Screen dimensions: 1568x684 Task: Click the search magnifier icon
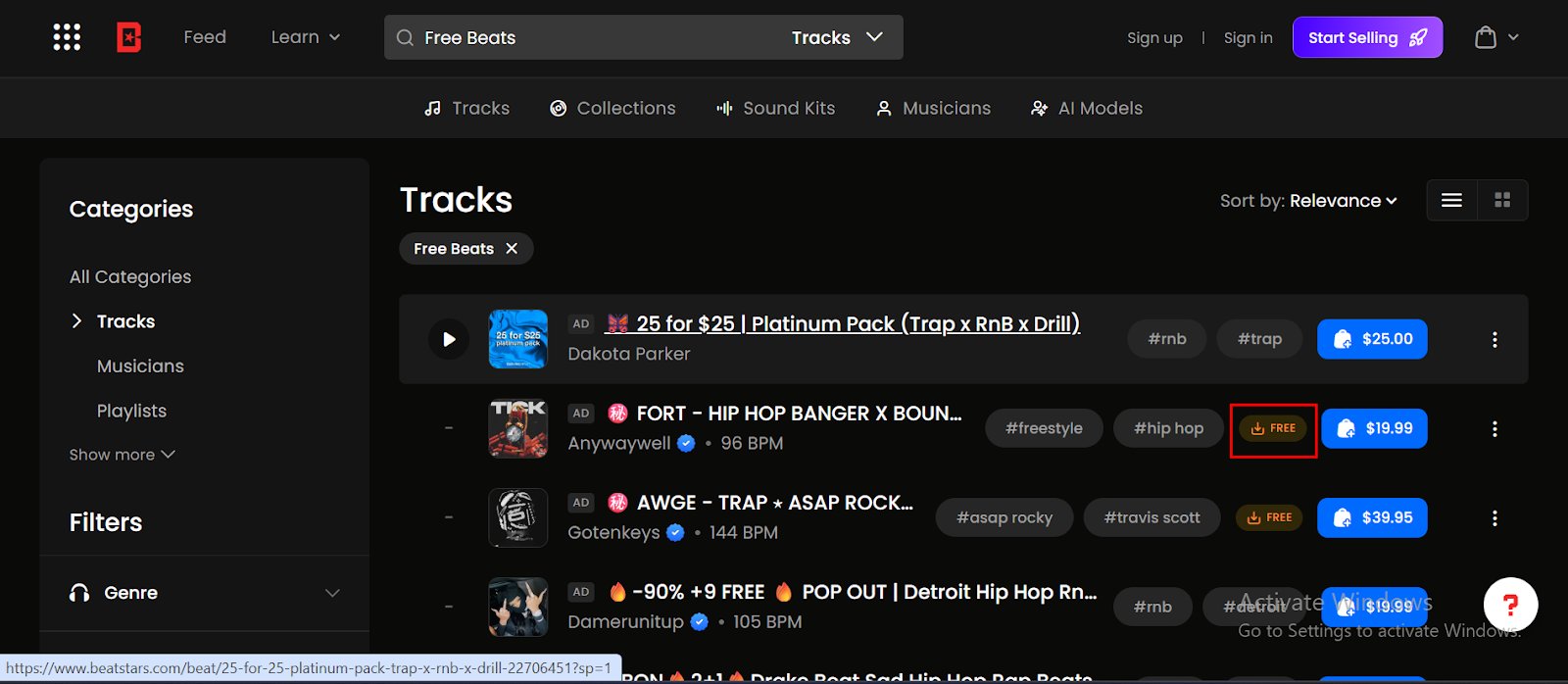[405, 38]
